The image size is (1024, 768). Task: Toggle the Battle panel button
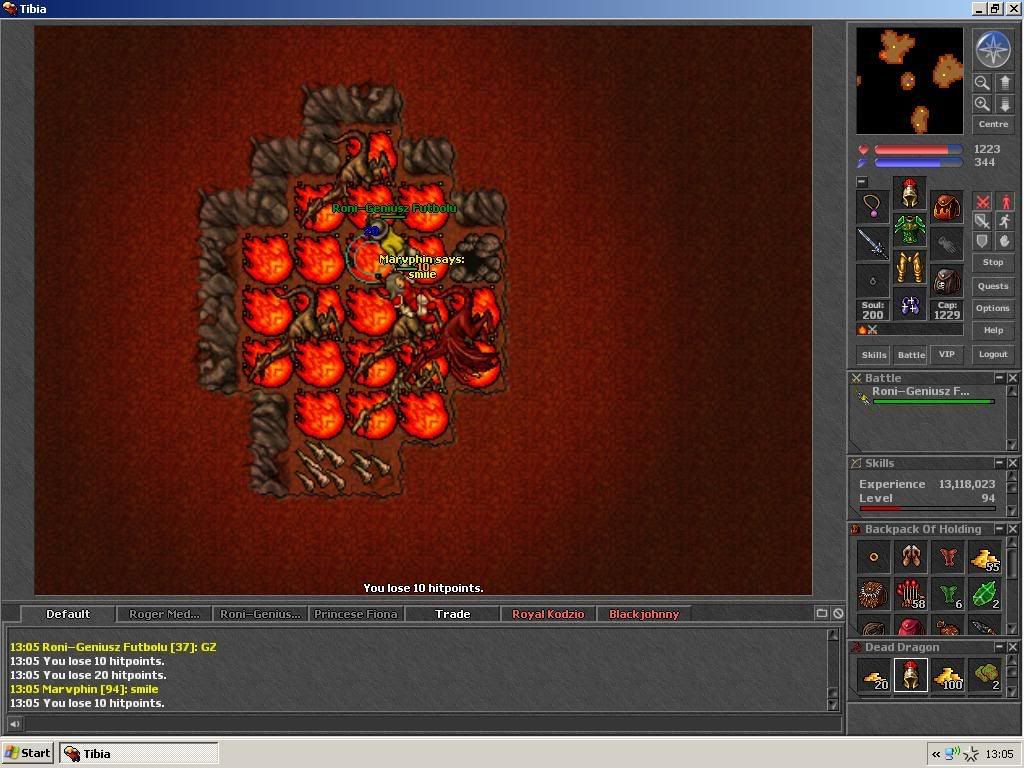pos(911,355)
